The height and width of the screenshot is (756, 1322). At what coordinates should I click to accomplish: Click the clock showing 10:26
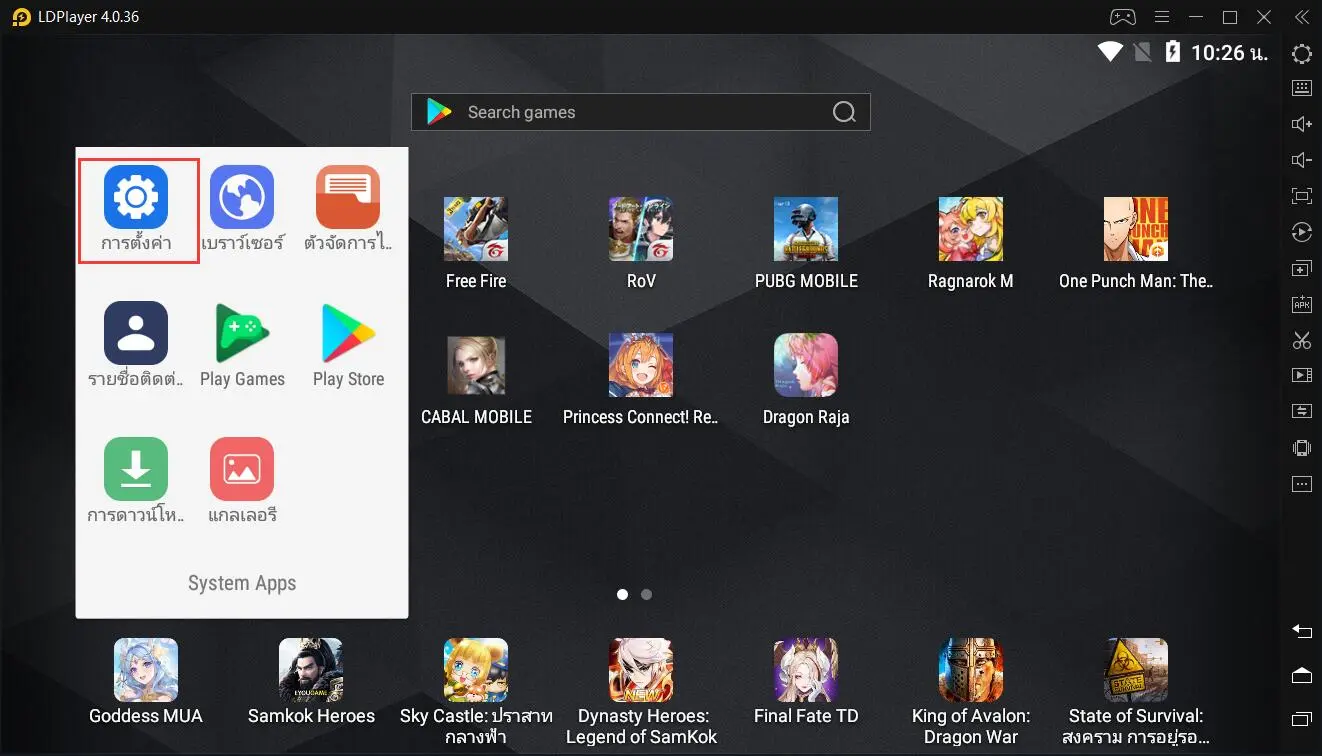point(1229,53)
